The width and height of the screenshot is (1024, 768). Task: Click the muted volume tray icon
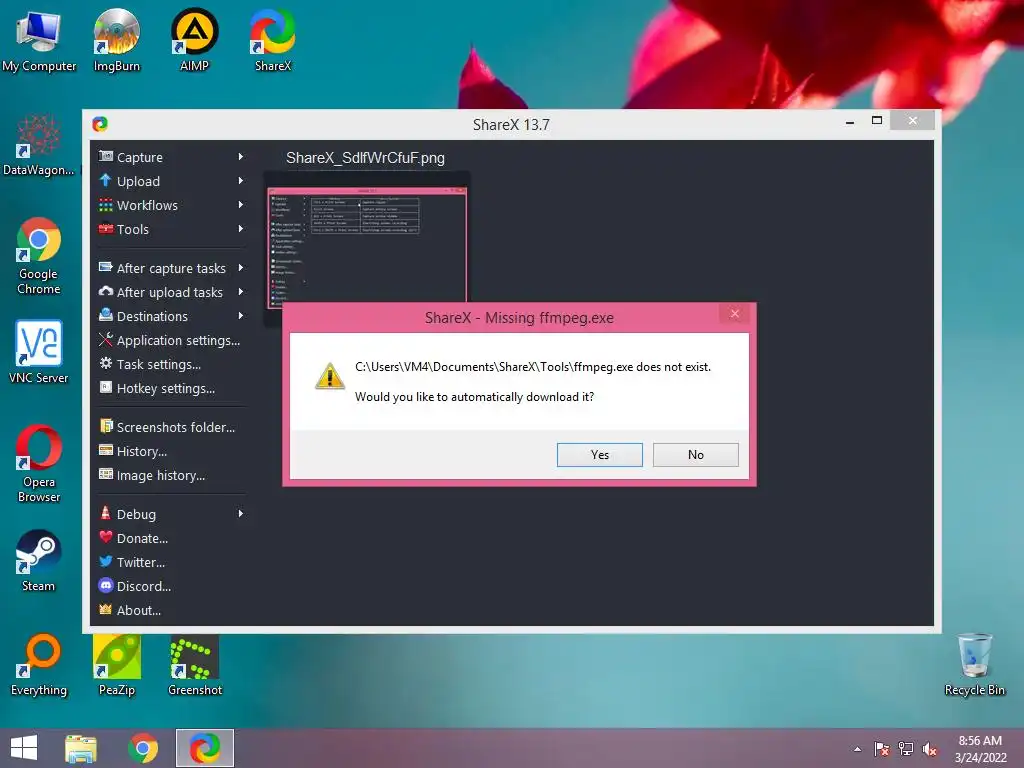click(x=930, y=749)
